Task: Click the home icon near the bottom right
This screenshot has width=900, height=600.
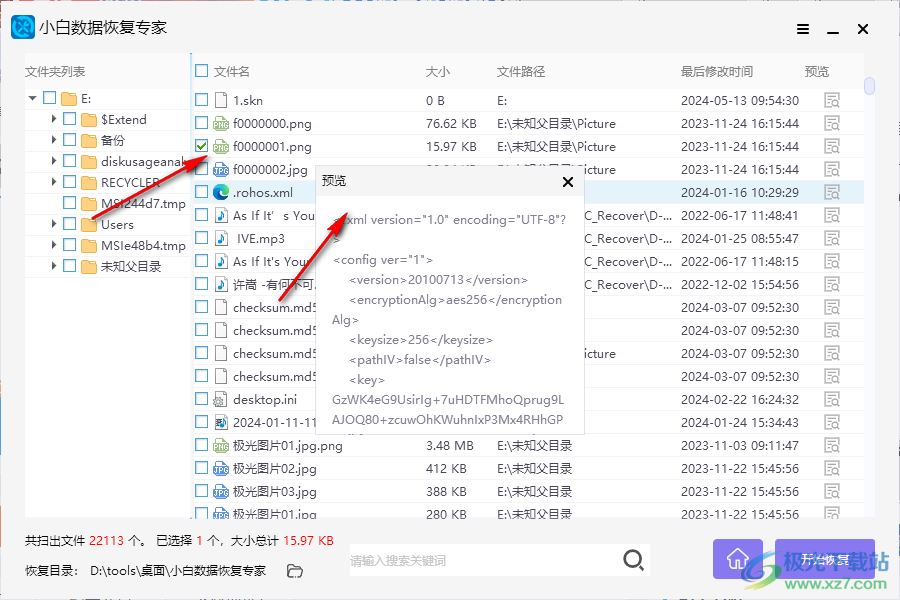Action: point(737,559)
